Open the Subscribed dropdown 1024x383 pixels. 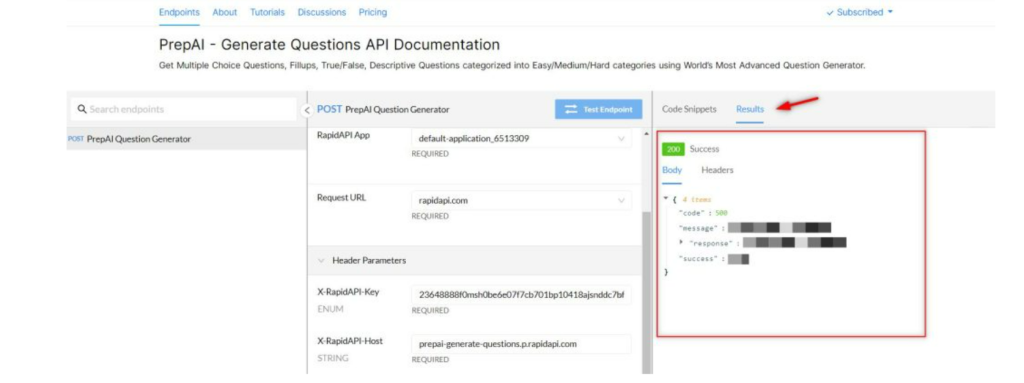coord(859,12)
